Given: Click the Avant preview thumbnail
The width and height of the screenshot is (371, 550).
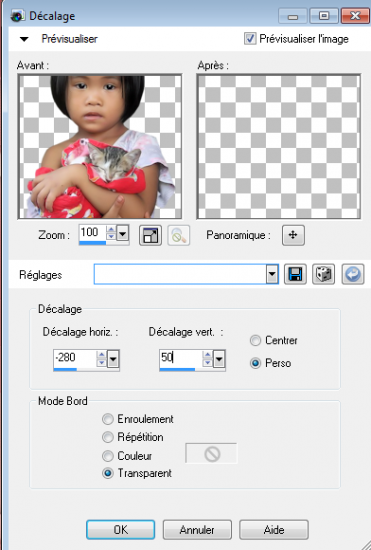Looking at the screenshot, I should (100, 146).
